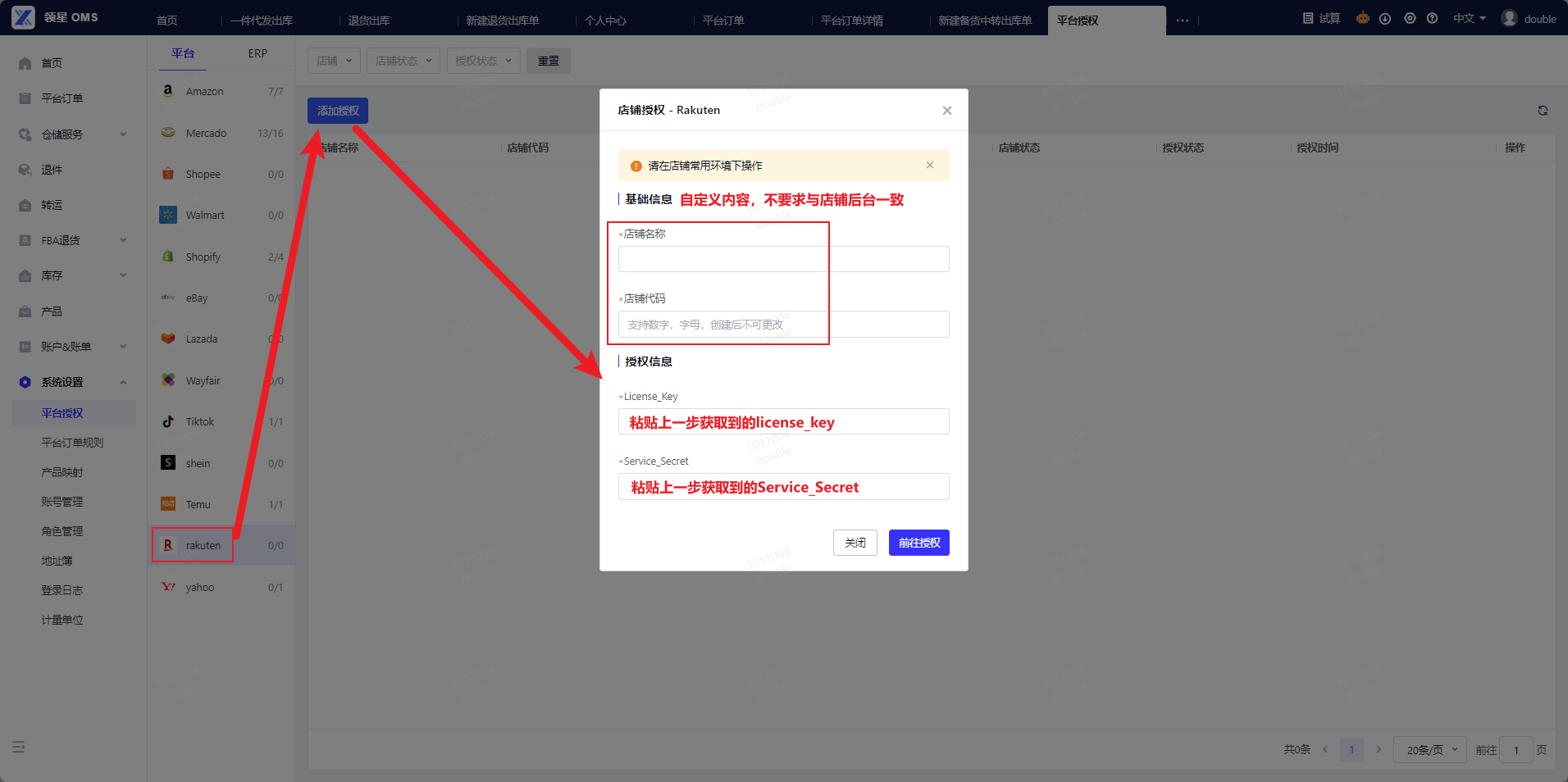Focus the License_Key input field

click(x=784, y=421)
